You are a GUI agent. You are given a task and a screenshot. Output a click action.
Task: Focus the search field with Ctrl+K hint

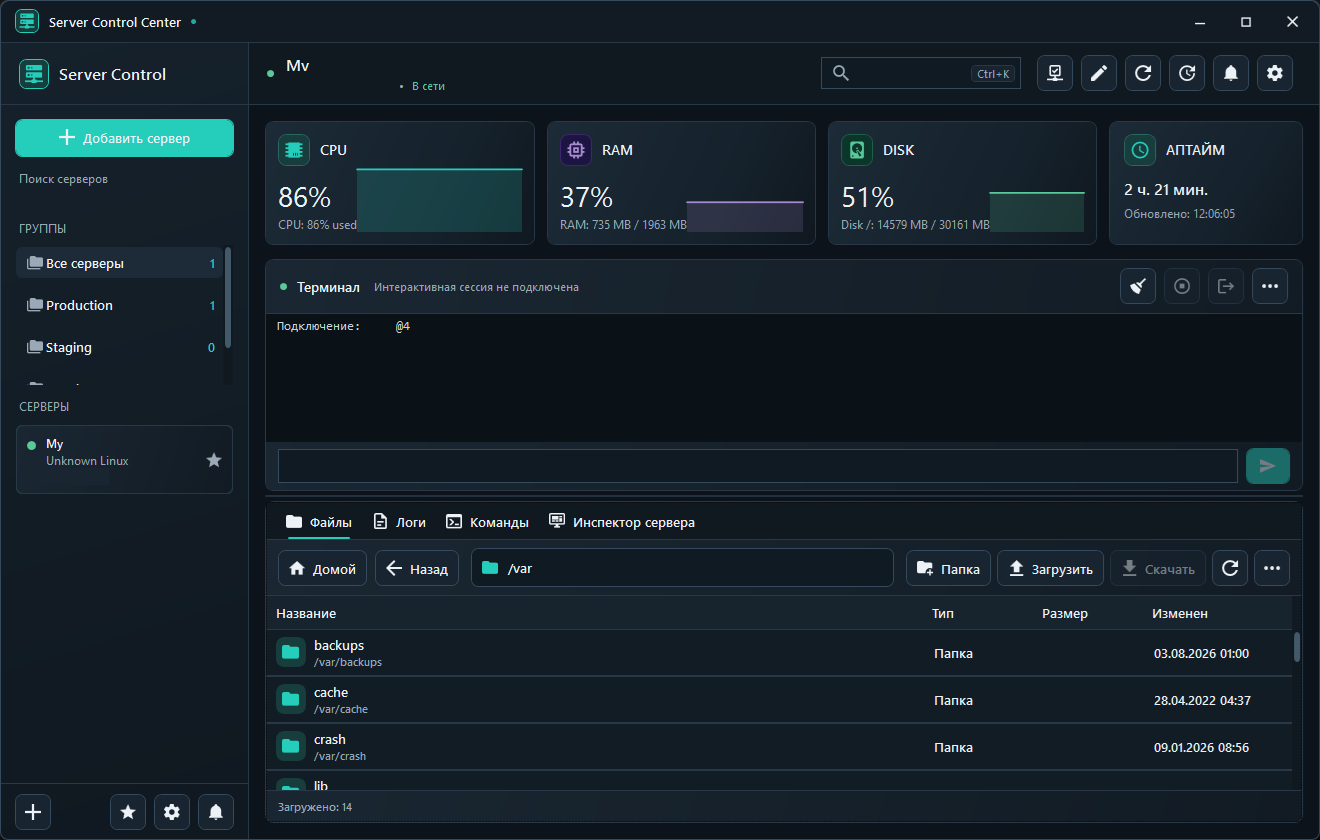(x=921, y=73)
